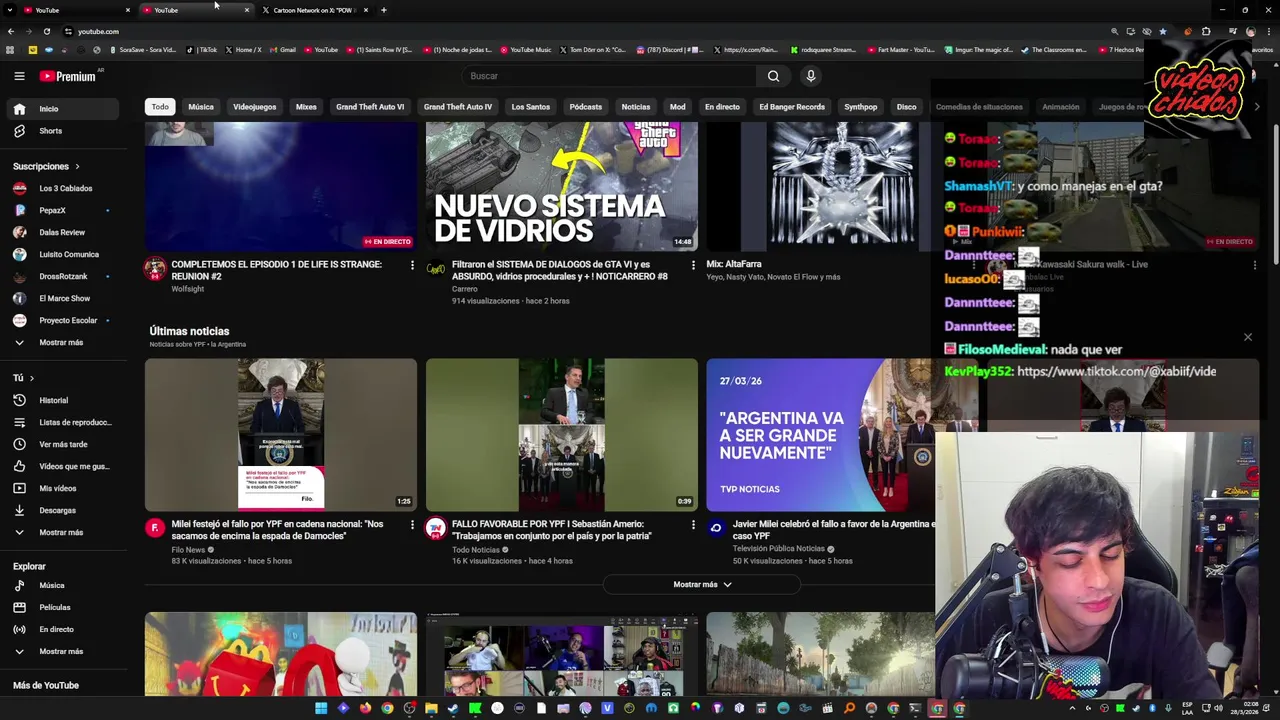
Task: Select the Videojuegos filter chip
Action: click(x=254, y=107)
